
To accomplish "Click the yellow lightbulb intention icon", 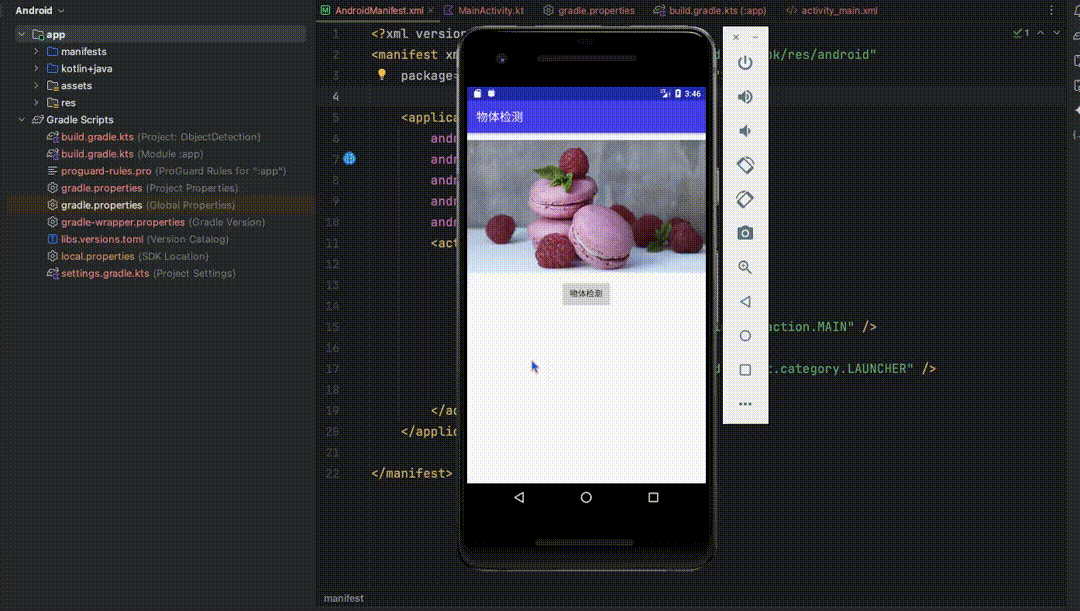I will click(382, 74).
